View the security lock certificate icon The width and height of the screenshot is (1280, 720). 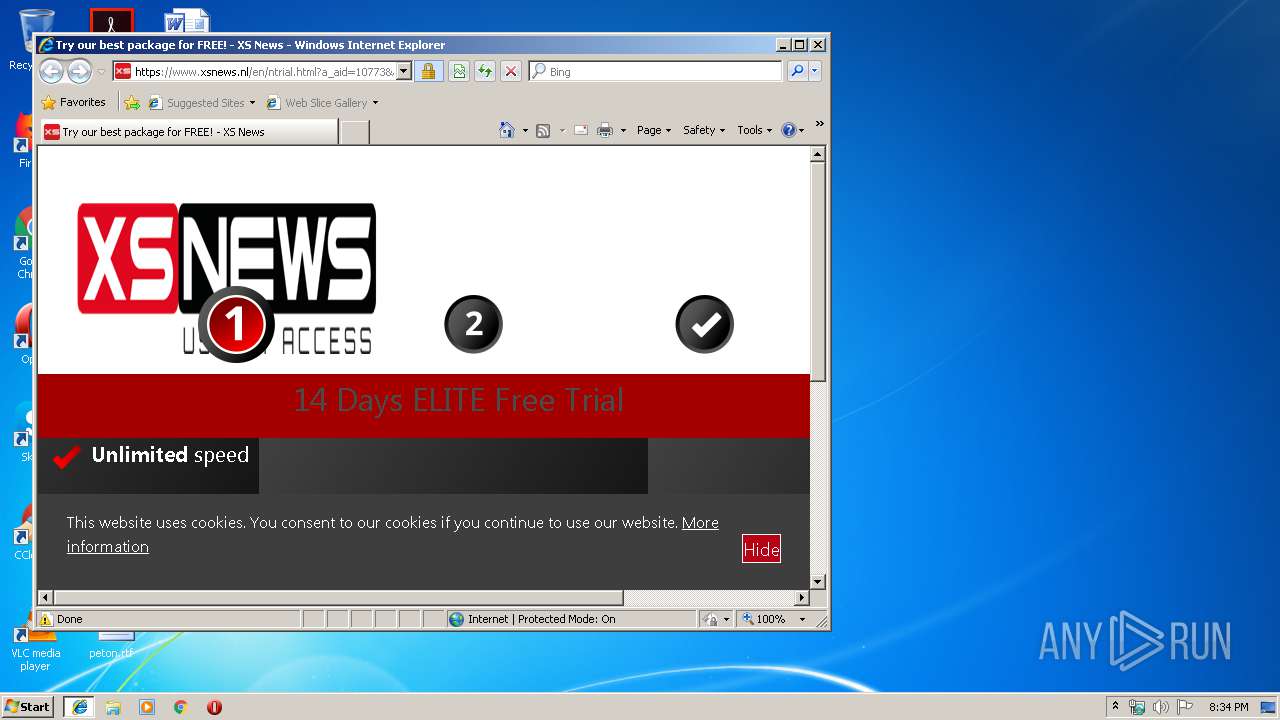pos(428,71)
